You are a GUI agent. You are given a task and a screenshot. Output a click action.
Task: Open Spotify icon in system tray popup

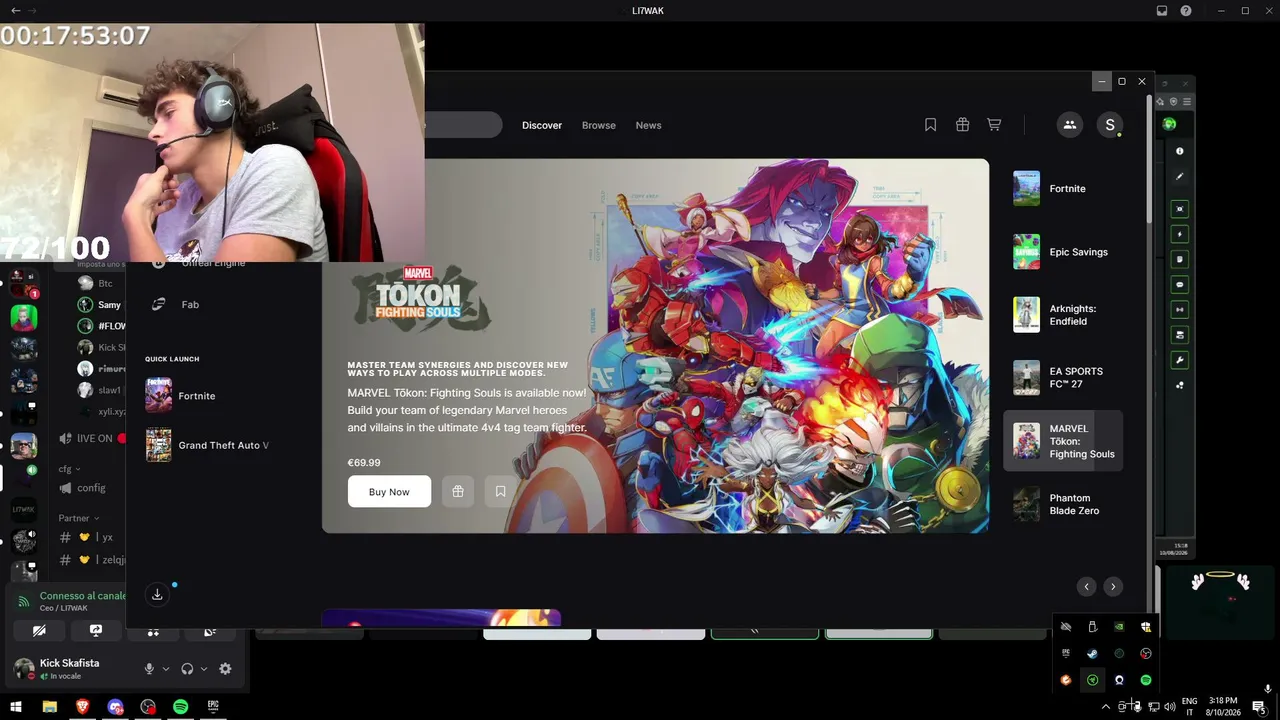tap(1146, 680)
